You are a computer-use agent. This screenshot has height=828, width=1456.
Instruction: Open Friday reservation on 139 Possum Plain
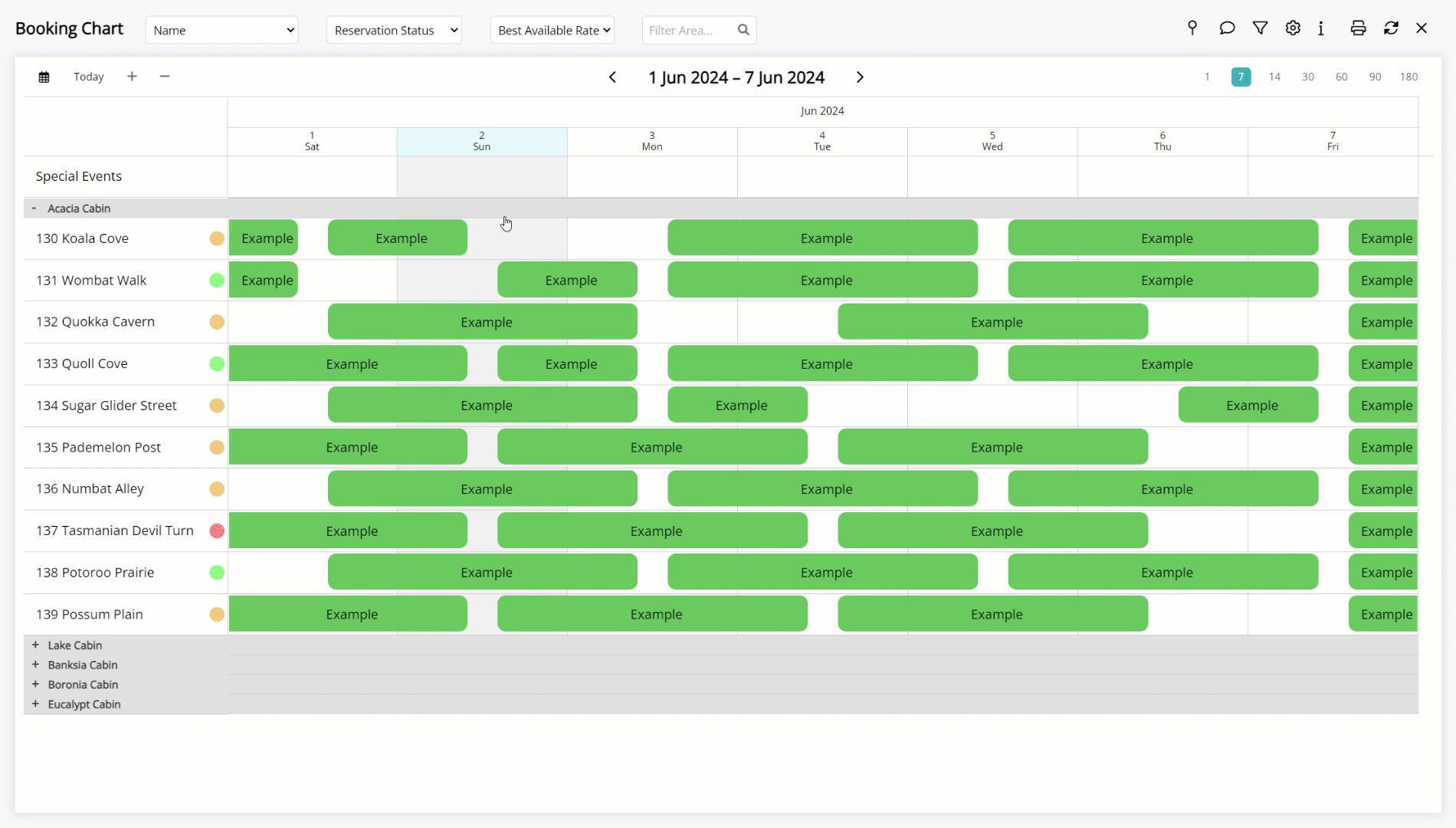tap(1383, 614)
